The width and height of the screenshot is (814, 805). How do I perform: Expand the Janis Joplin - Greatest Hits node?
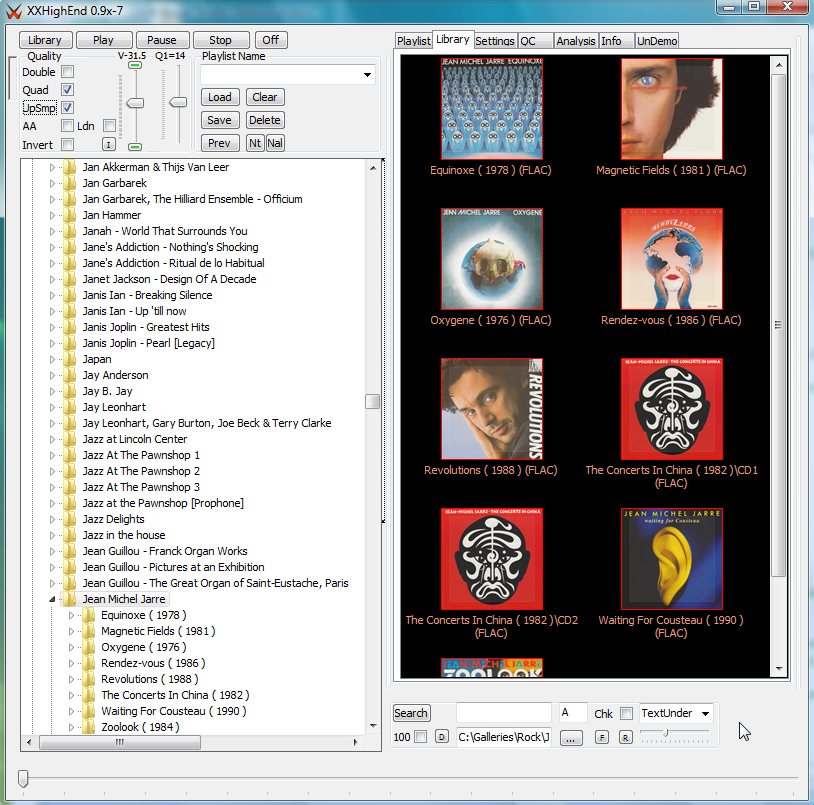click(52, 327)
